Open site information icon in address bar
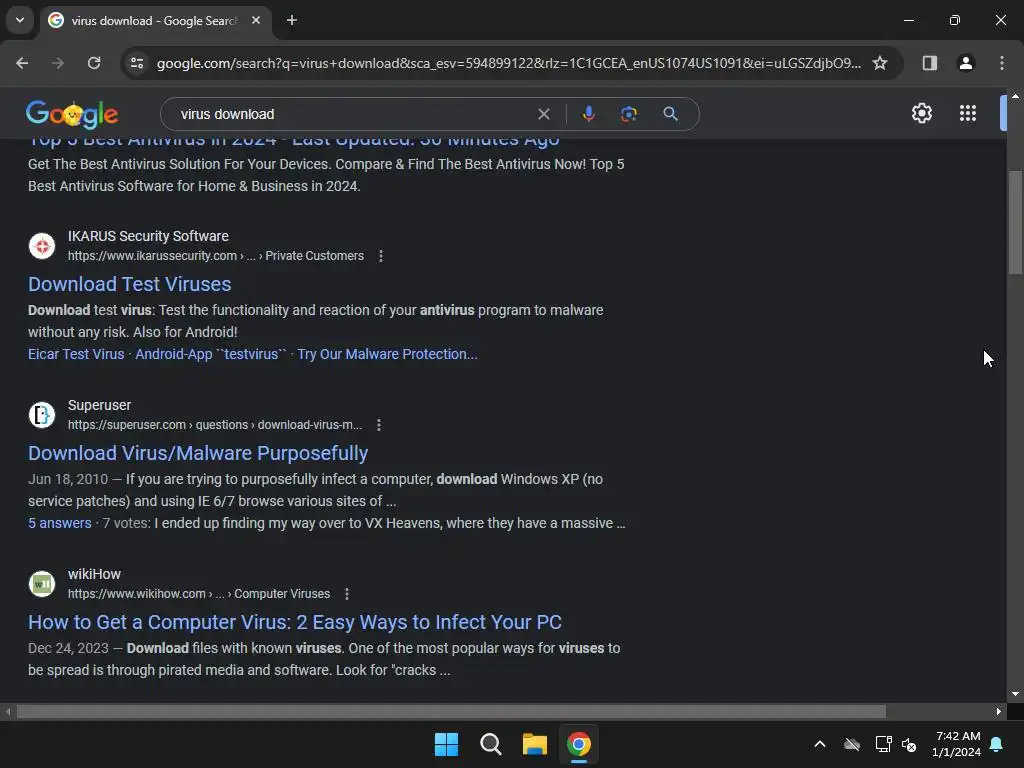 click(136, 63)
